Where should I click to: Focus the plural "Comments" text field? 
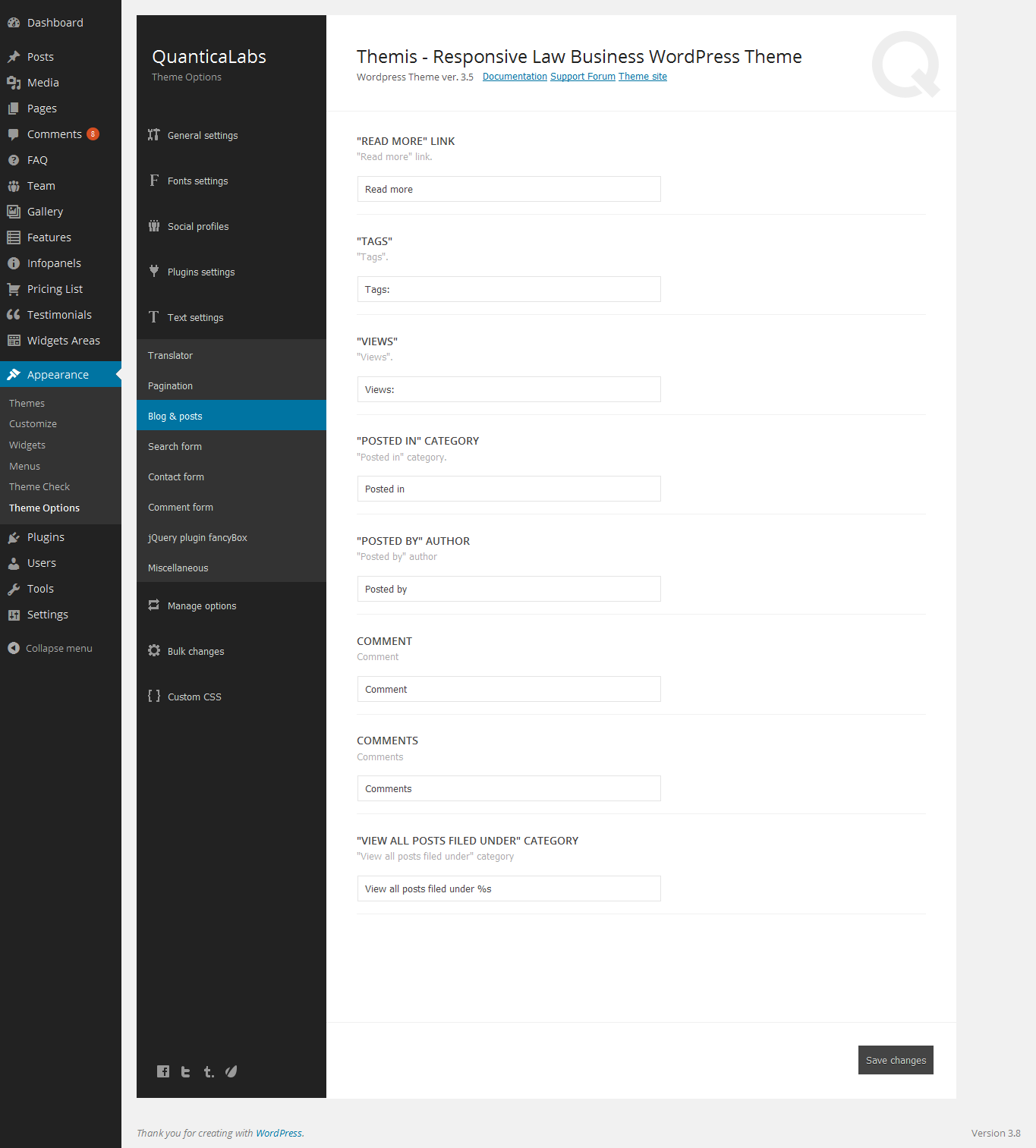pos(509,788)
